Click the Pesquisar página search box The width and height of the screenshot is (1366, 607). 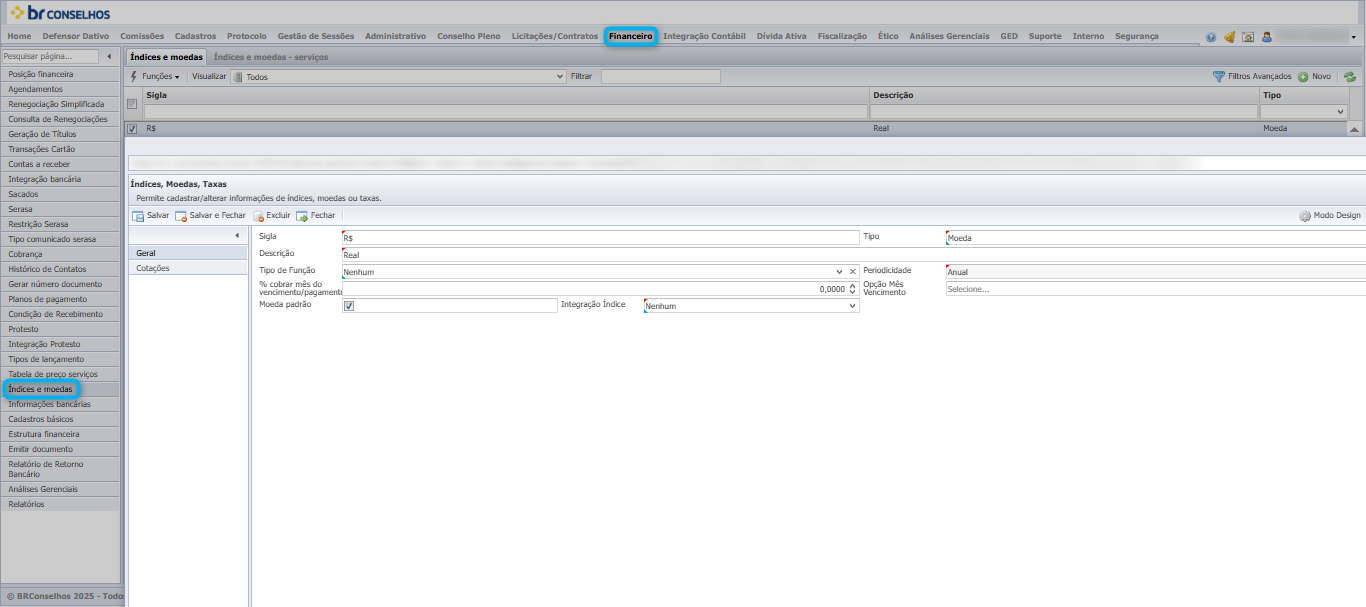(50, 57)
